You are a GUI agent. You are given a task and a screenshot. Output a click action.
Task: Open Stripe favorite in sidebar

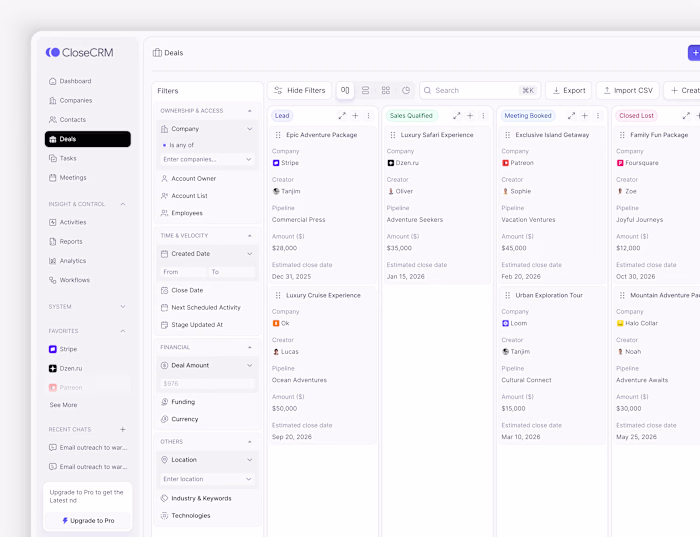[x=88, y=349]
